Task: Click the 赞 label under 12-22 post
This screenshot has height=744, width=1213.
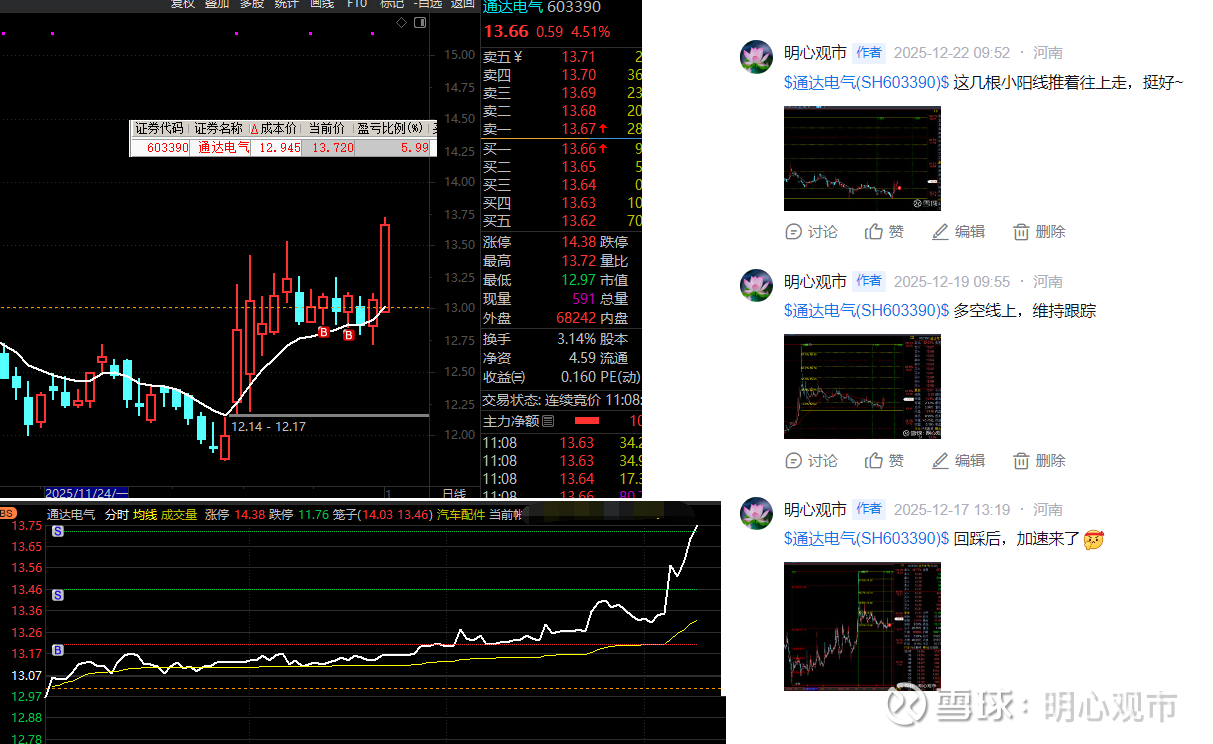Action: tap(896, 232)
